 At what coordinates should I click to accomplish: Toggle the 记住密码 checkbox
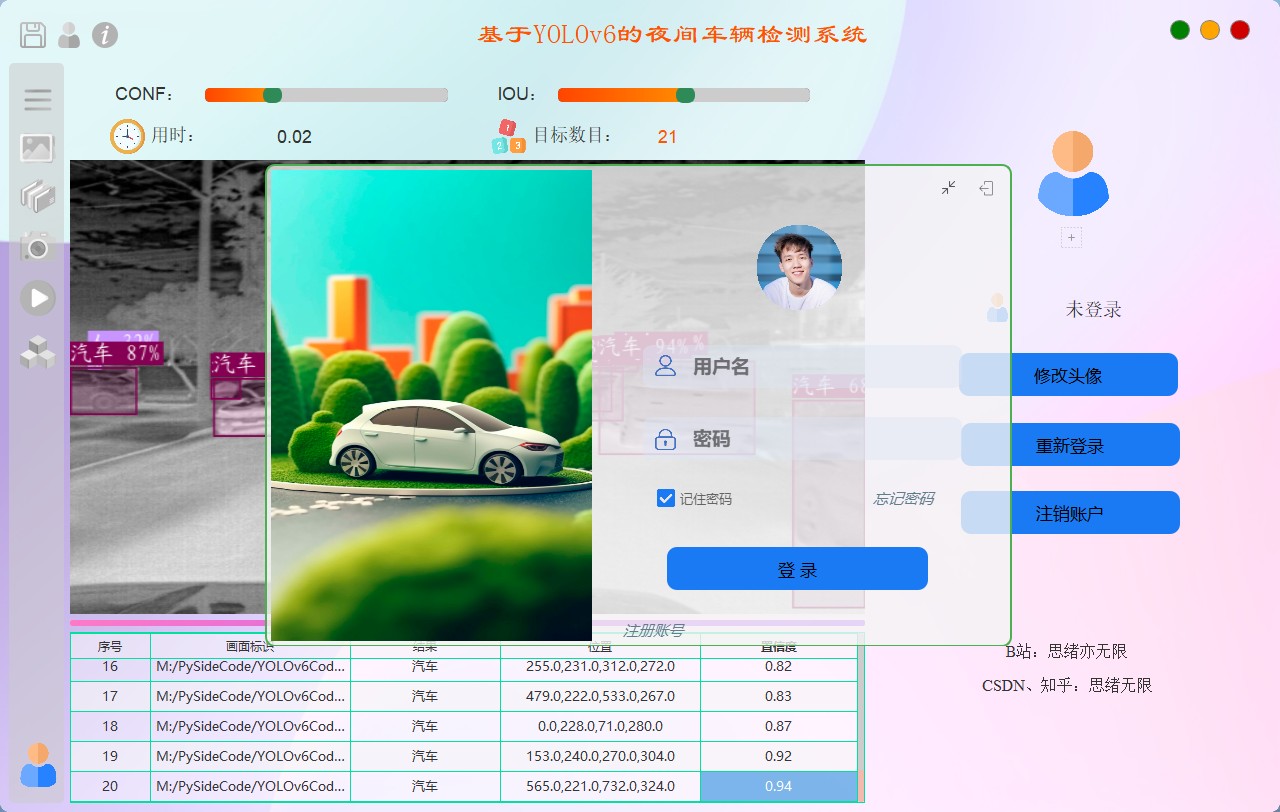coord(665,498)
